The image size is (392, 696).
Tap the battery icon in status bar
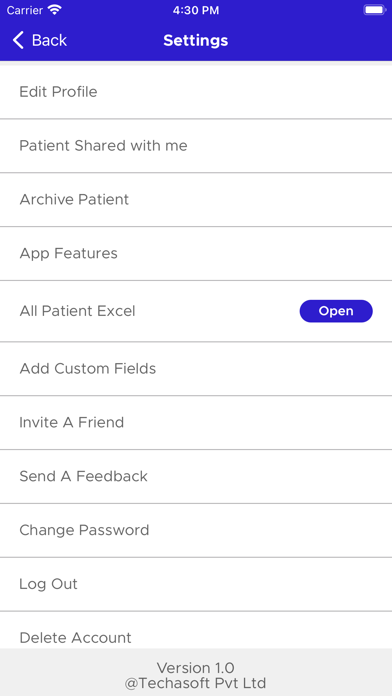374,10
